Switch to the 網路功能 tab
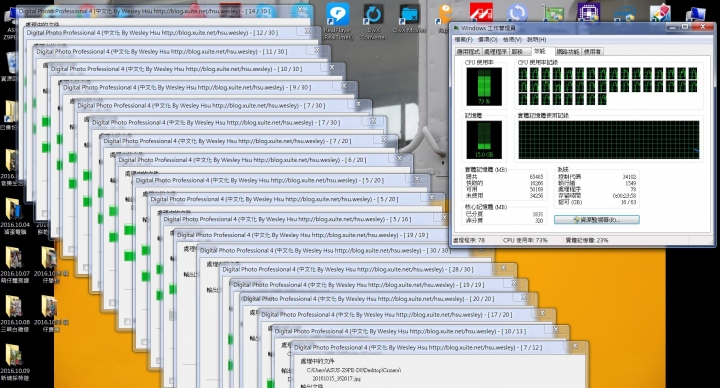 (568, 51)
